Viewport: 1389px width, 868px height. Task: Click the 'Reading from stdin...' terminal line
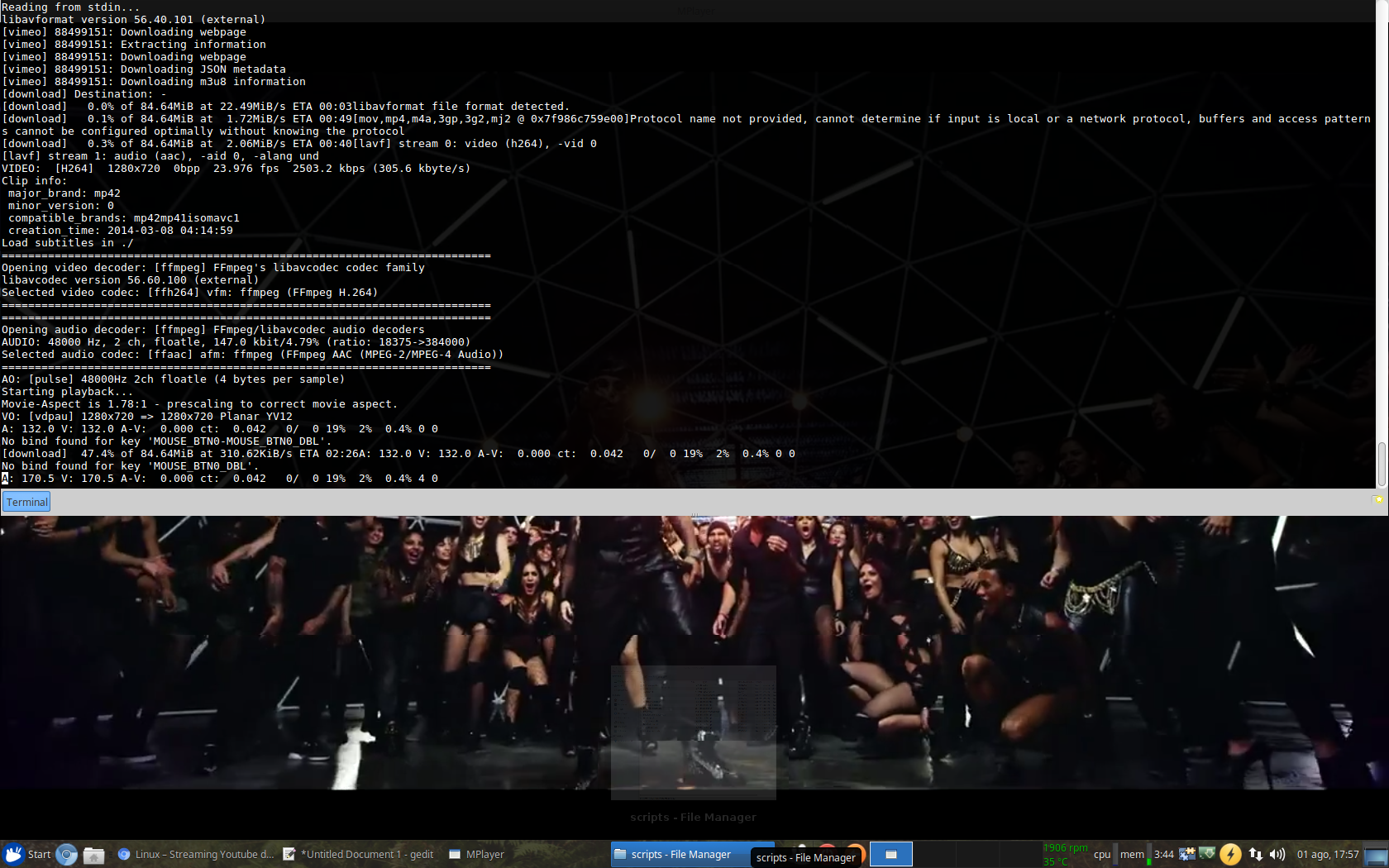[x=71, y=7]
